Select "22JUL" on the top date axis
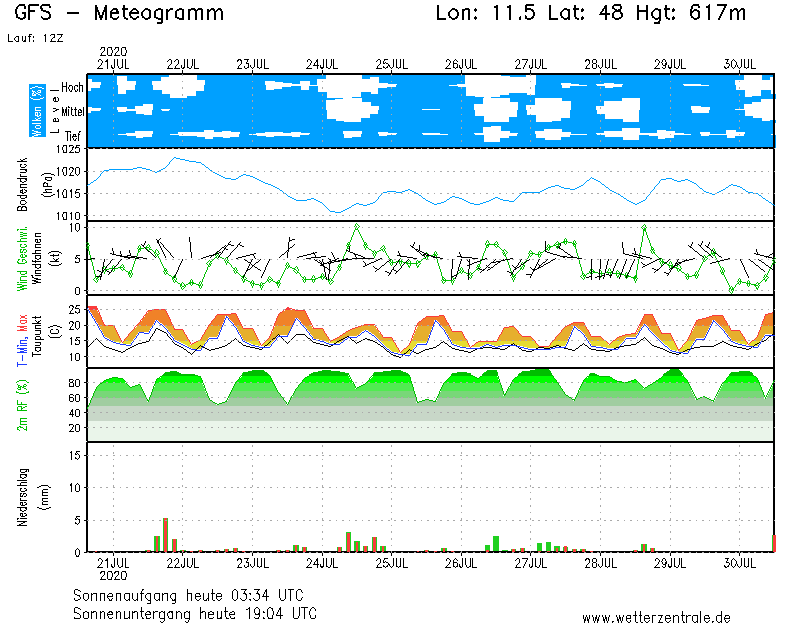800x625 pixels. (x=183, y=64)
